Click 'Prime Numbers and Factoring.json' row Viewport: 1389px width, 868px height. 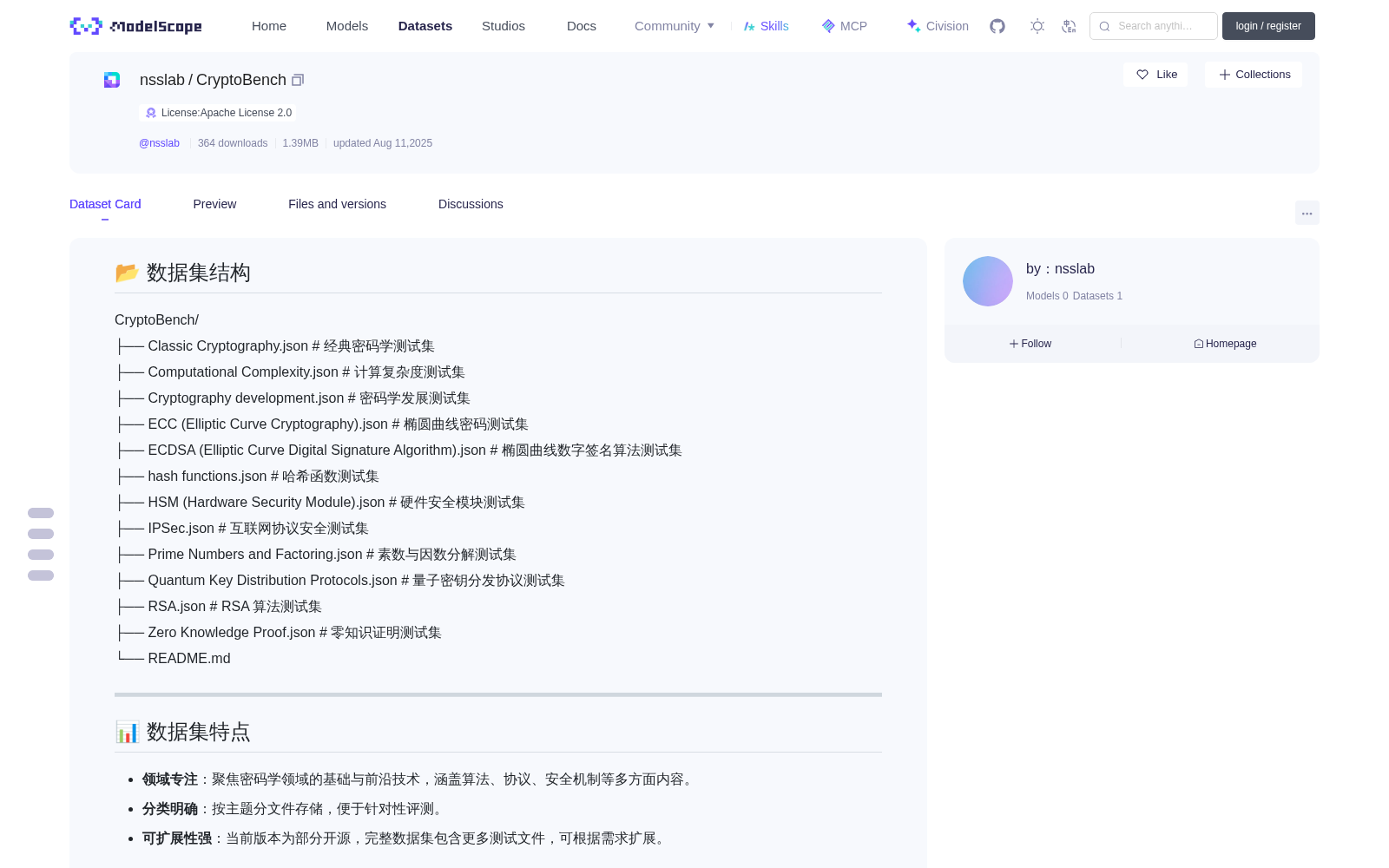pos(316,555)
